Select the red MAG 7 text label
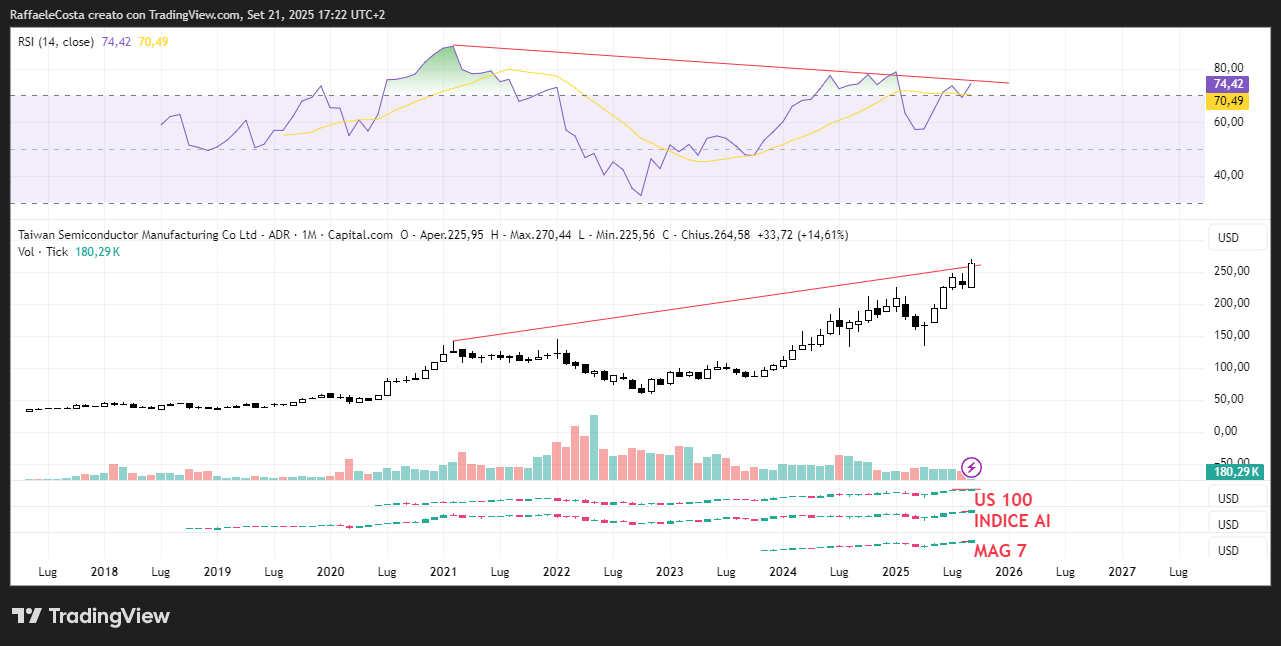This screenshot has width=1281, height=646. pyautogui.click(x=999, y=551)
